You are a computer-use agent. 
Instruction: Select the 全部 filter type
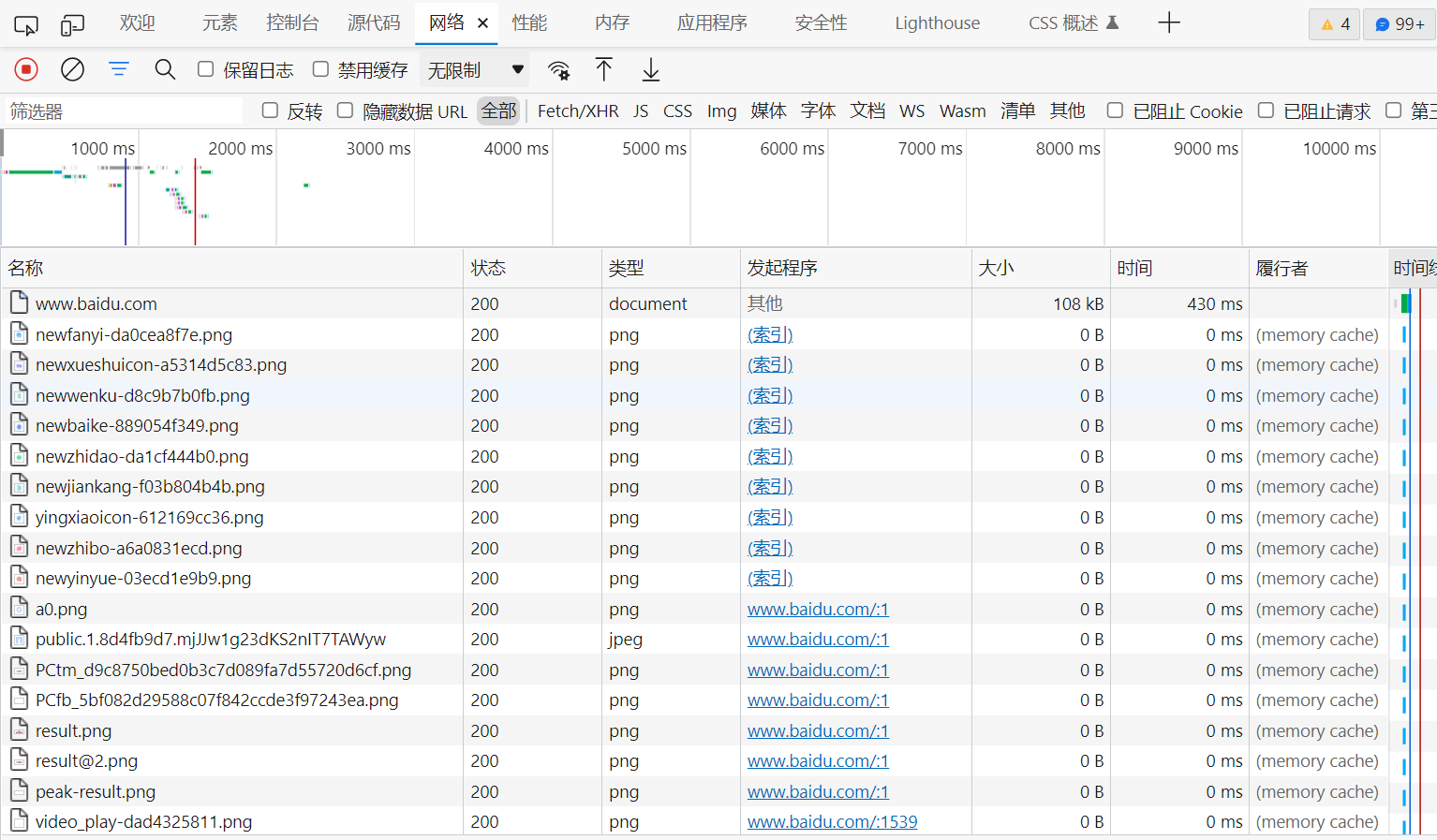click(498, 111)
